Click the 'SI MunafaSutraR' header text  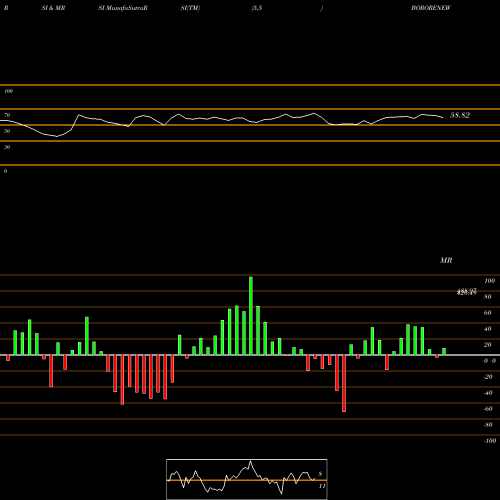coord(123,8)
